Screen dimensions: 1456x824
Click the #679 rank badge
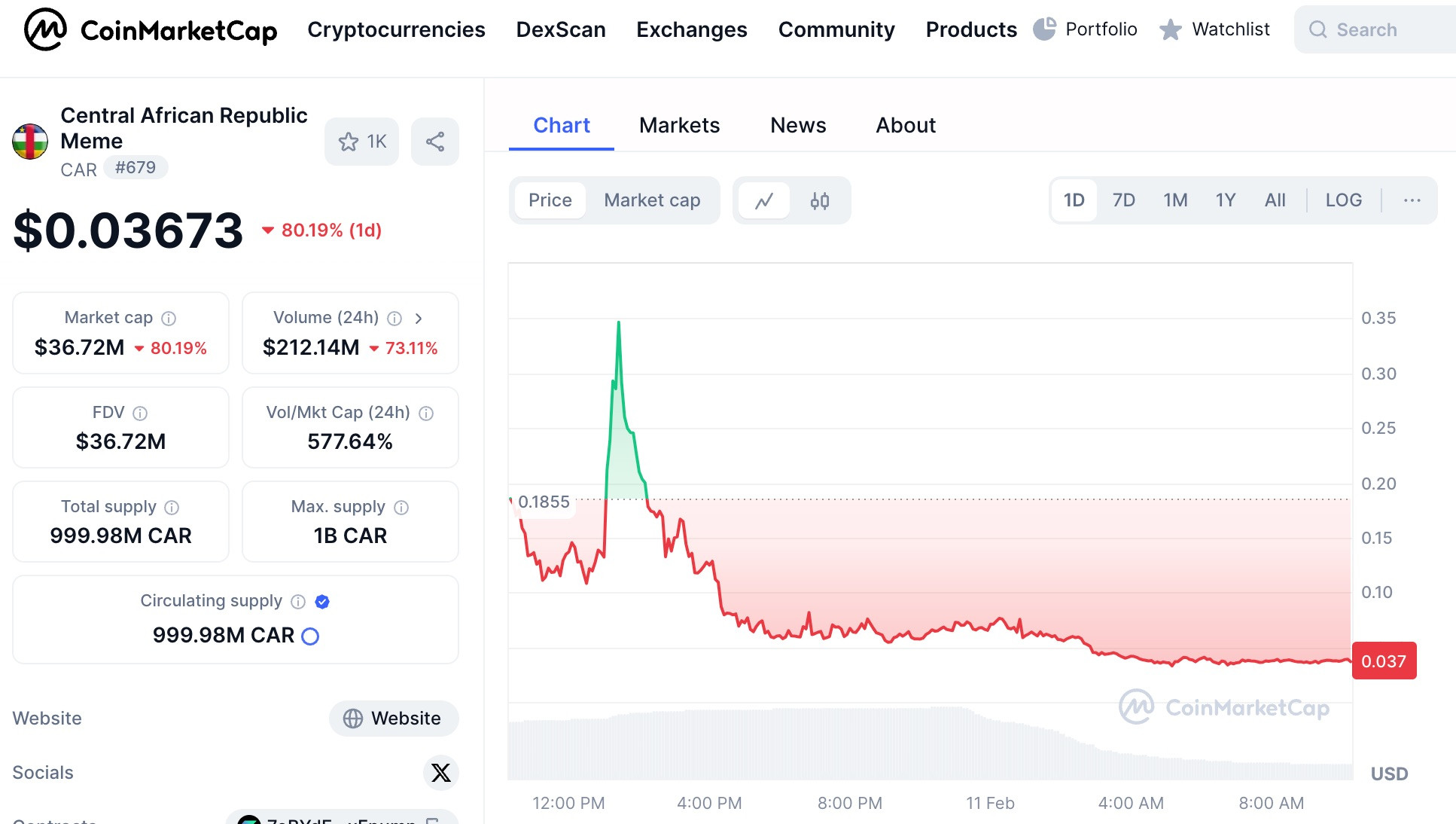pyautogui.click(x=136, y=168)
